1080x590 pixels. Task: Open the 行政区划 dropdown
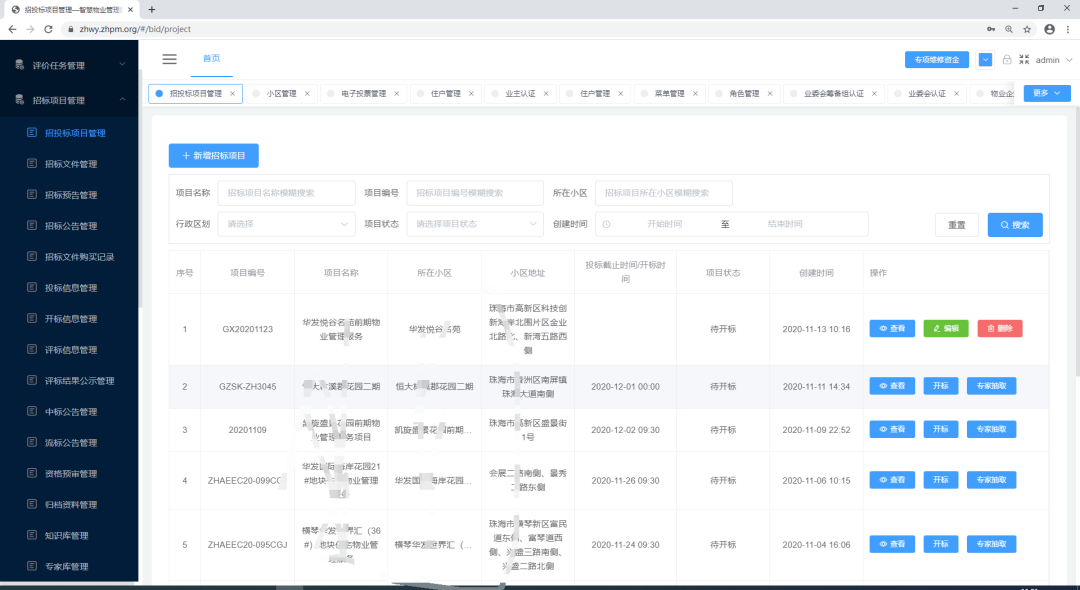(x=288, y=224)
